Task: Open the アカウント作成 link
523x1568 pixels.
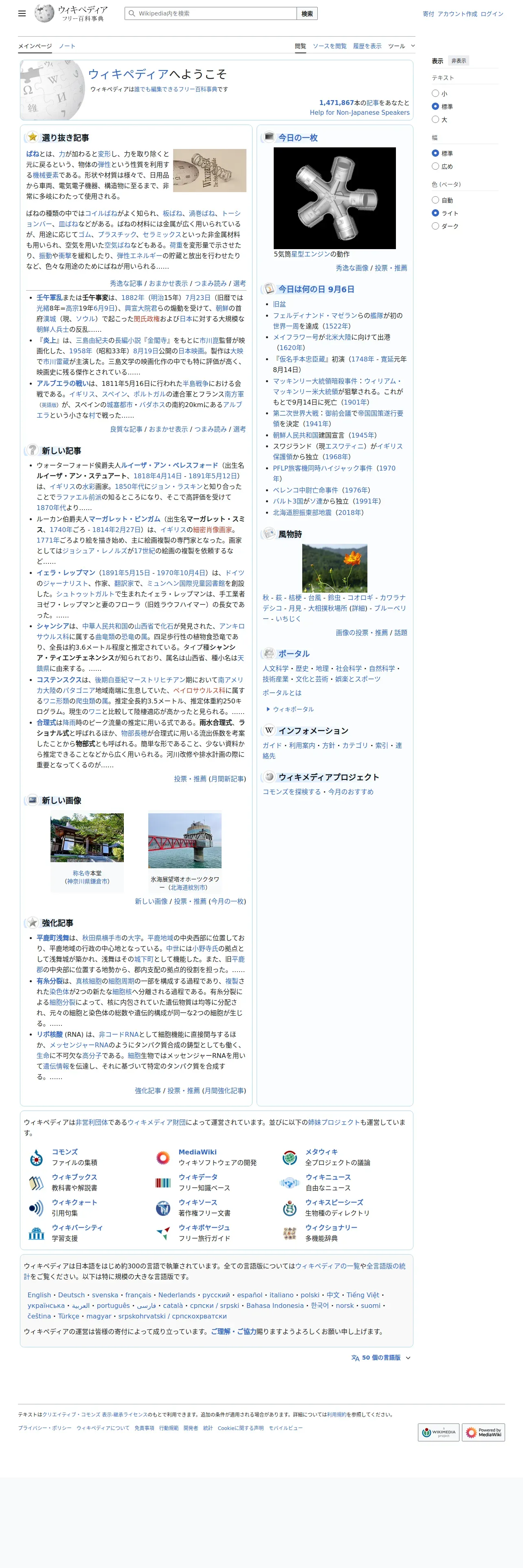Action: click(x=457, y=13)
